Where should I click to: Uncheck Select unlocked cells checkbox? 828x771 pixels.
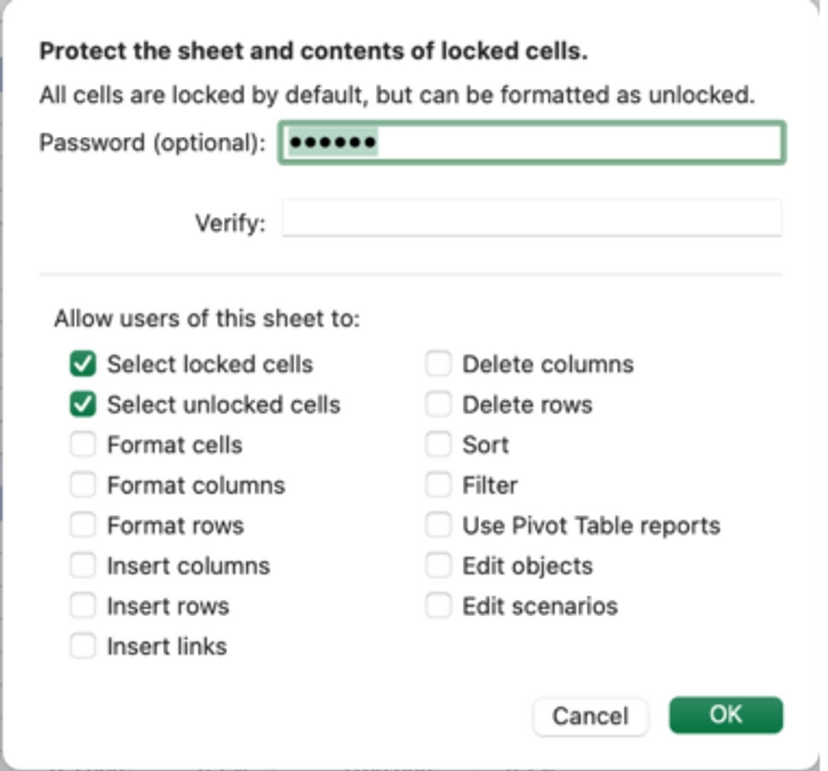tap(83, 405)
